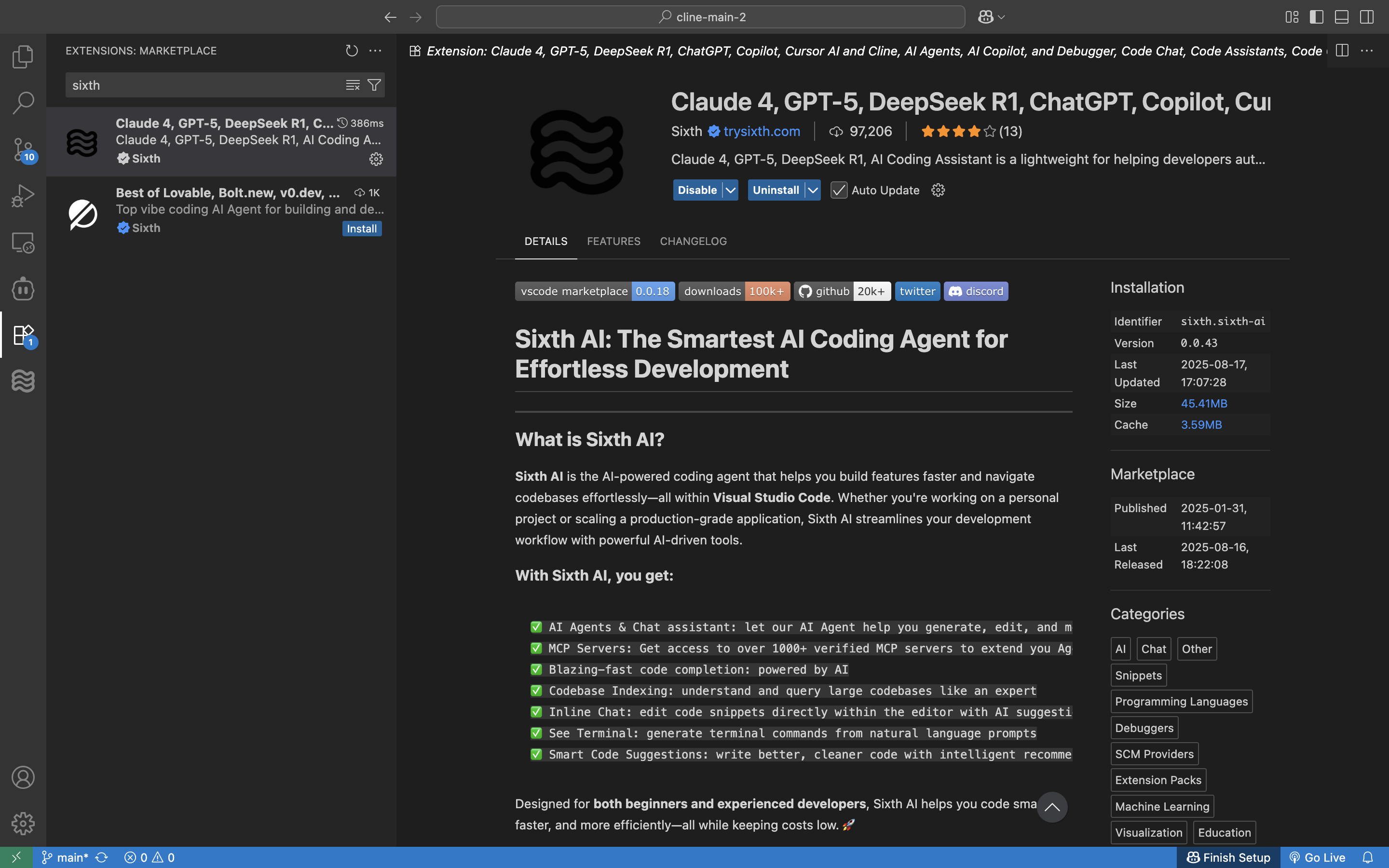Toggle the secondary side bar

1367,17
